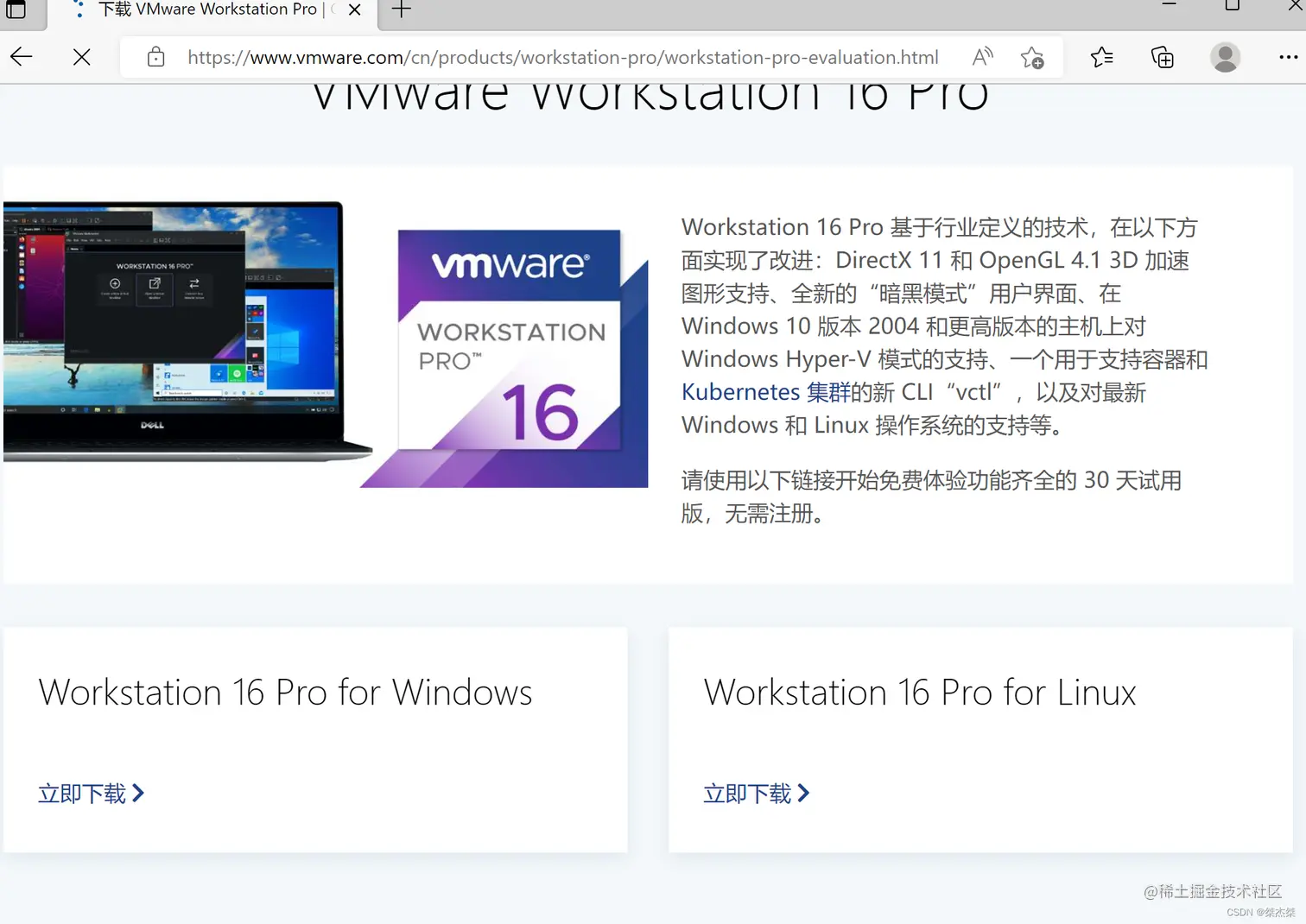Click the Dell laptop product image
Viewport: 1306px width, 924px height.
[x=187, y=332]
